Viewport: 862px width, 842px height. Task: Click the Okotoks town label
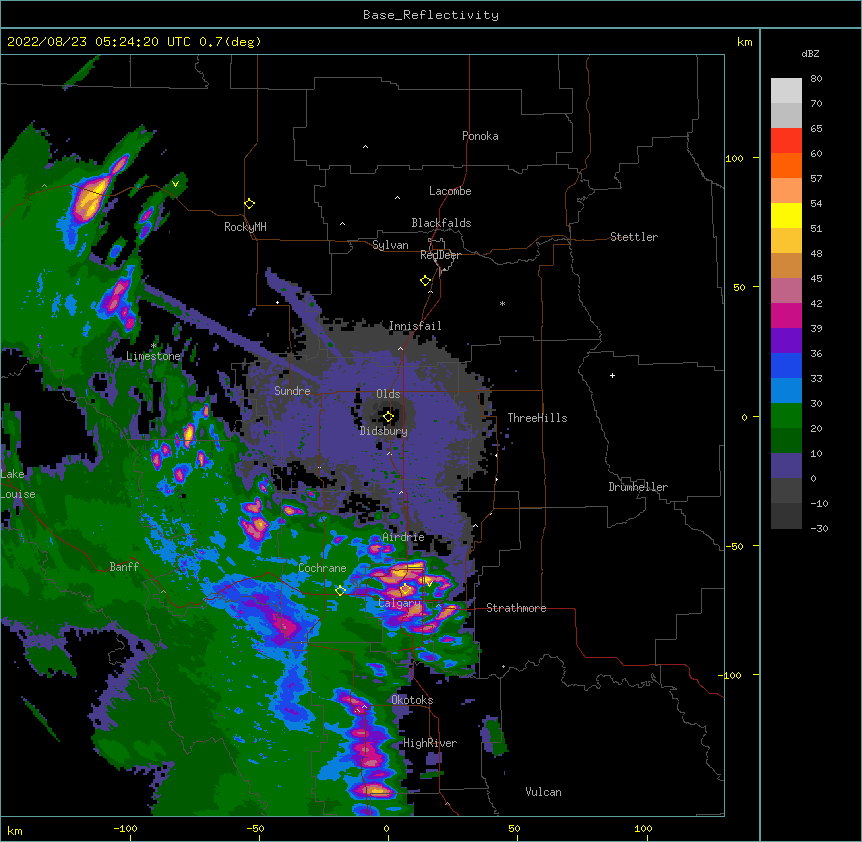pos(412,700)
